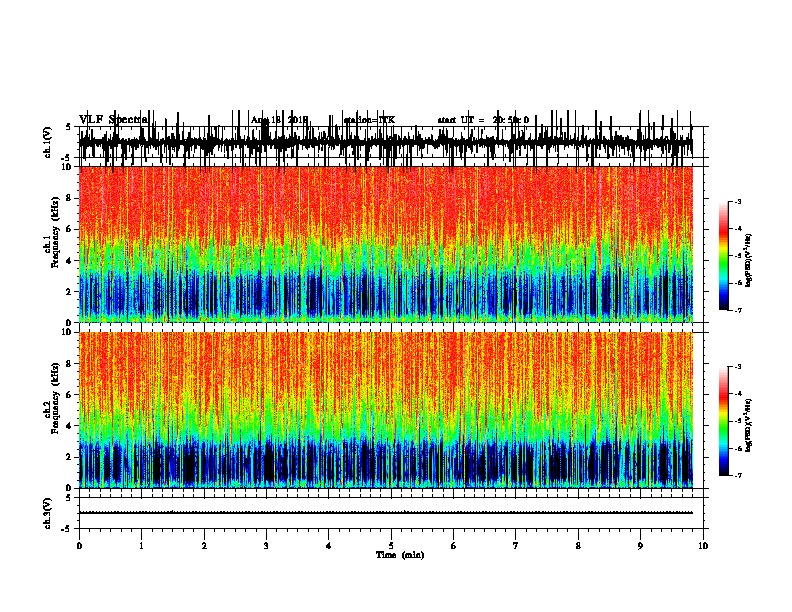The width and height of the screenshot is (792, 612).
Task: Click the 'ch.3(V)' axis label
Action: click(x=48, y=513)
